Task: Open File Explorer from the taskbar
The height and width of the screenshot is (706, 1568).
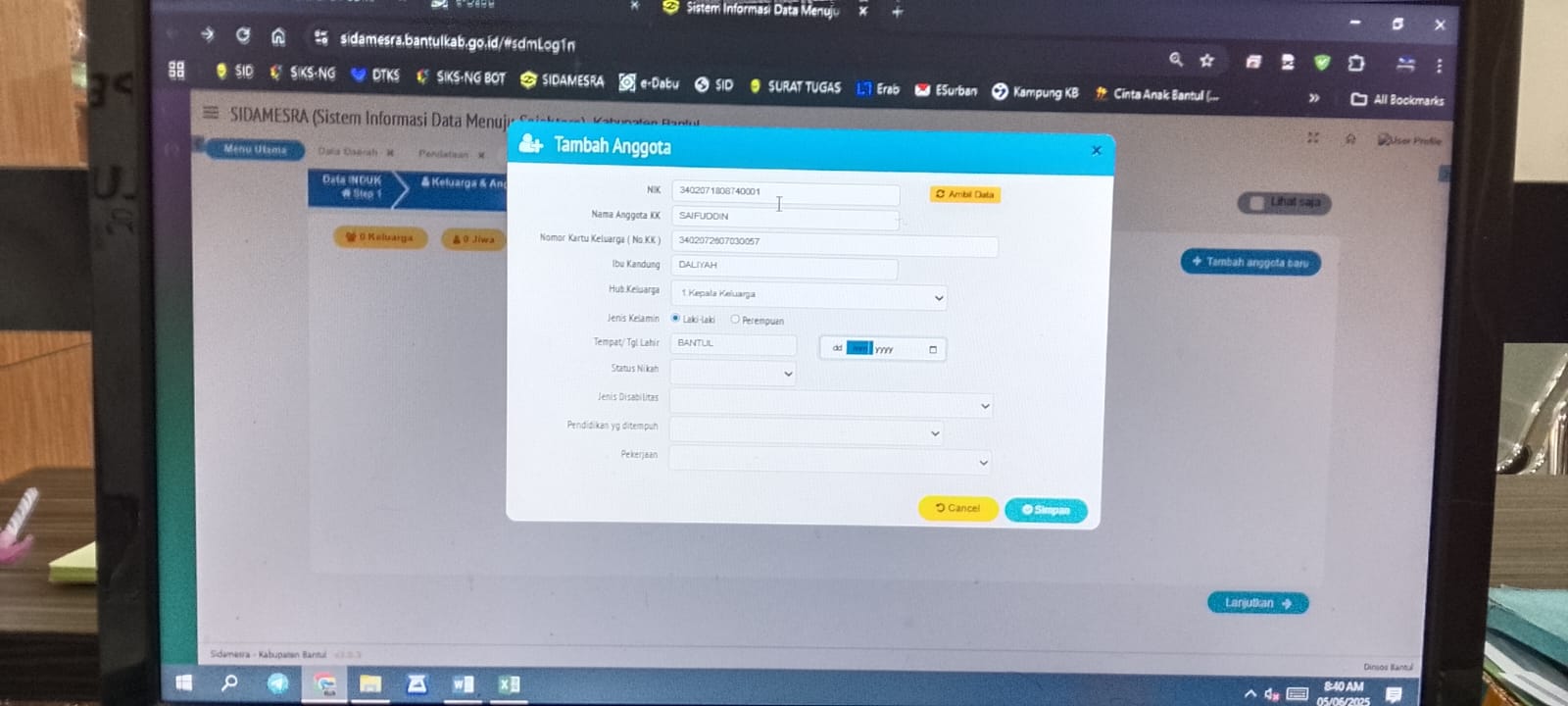Action: (x=370, y=683)
